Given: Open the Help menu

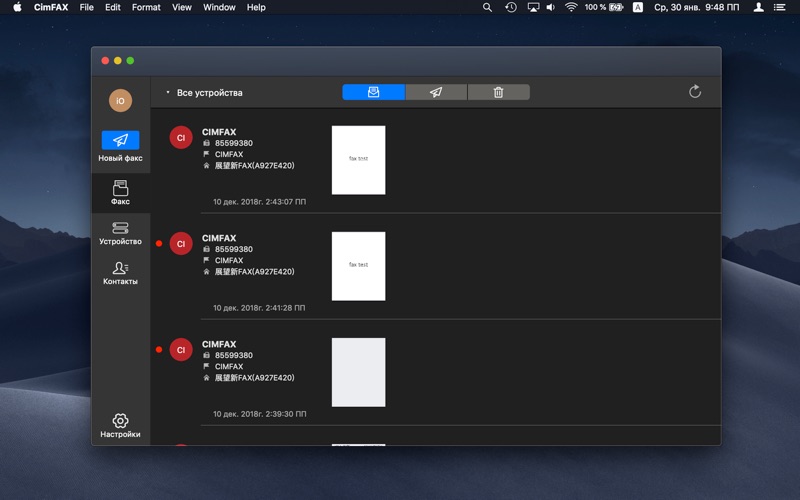Looking at the screenshot, I should coord(256,7).
